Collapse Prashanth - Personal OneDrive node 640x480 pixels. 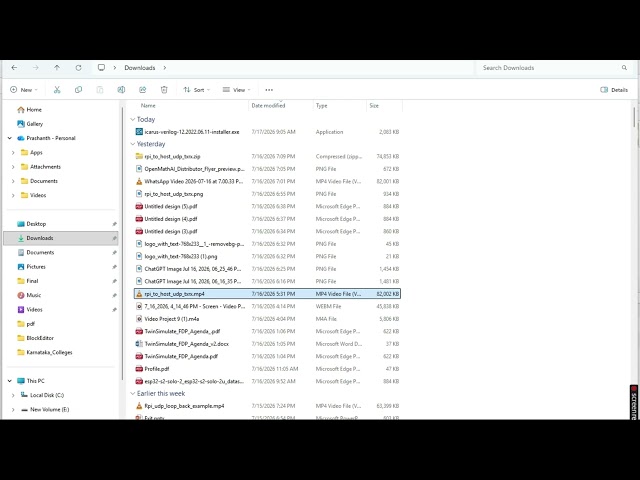click(9, 138)
